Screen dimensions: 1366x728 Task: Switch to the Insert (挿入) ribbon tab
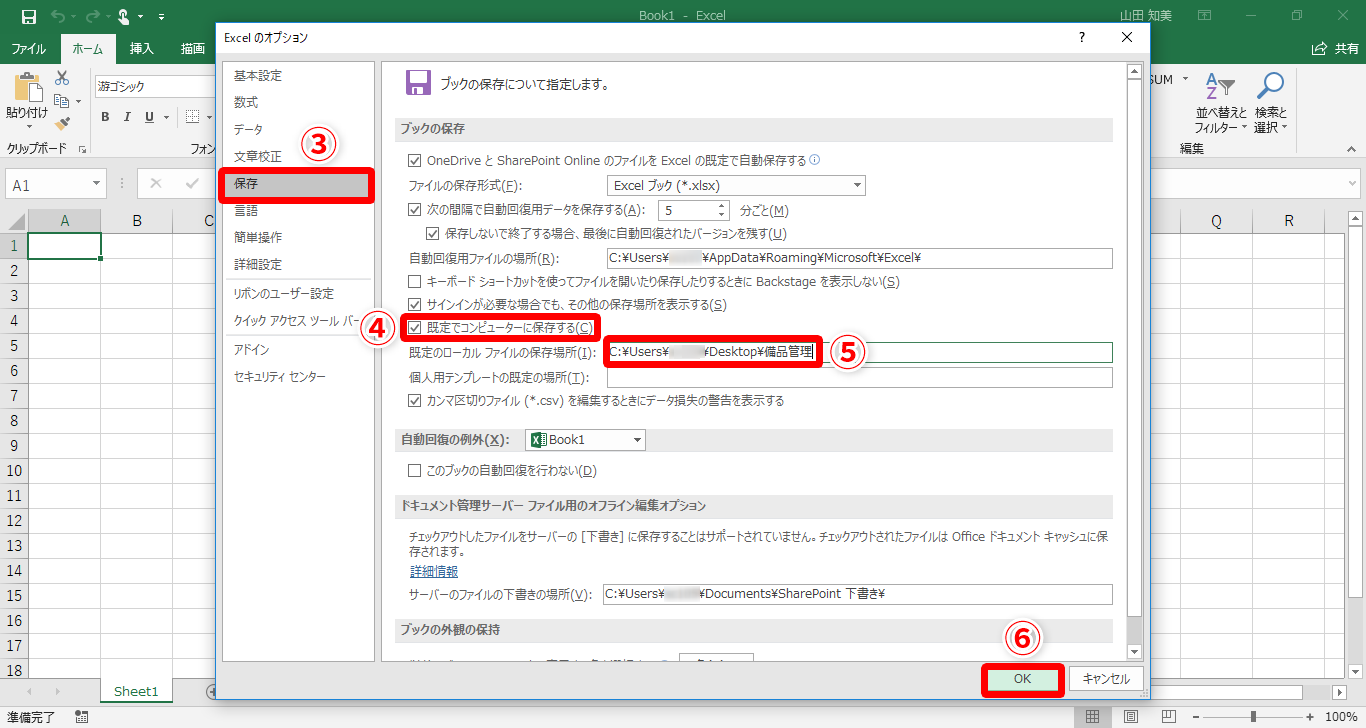coord(142,48)
